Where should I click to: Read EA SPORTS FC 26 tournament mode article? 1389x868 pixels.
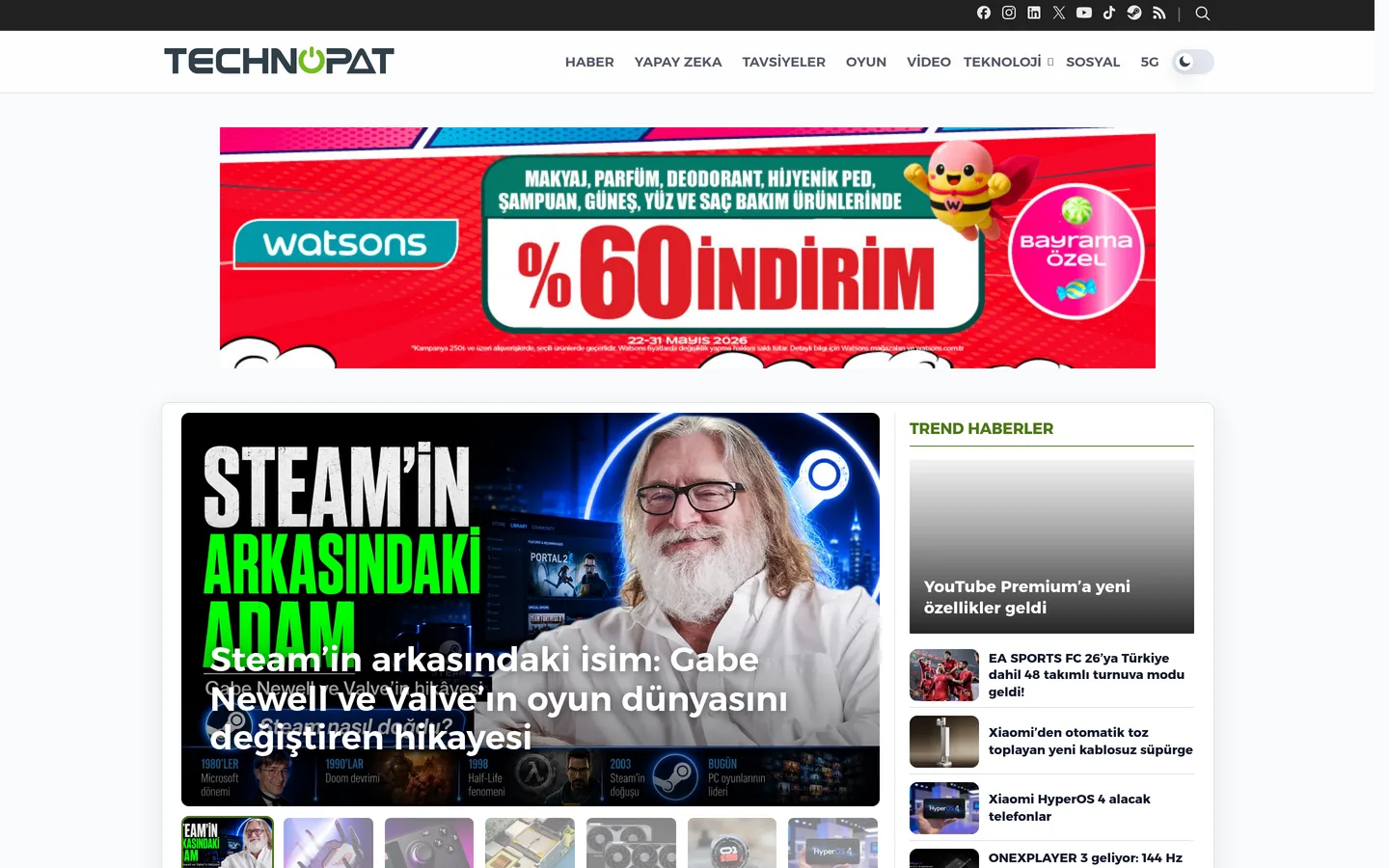coord(1087,675)
